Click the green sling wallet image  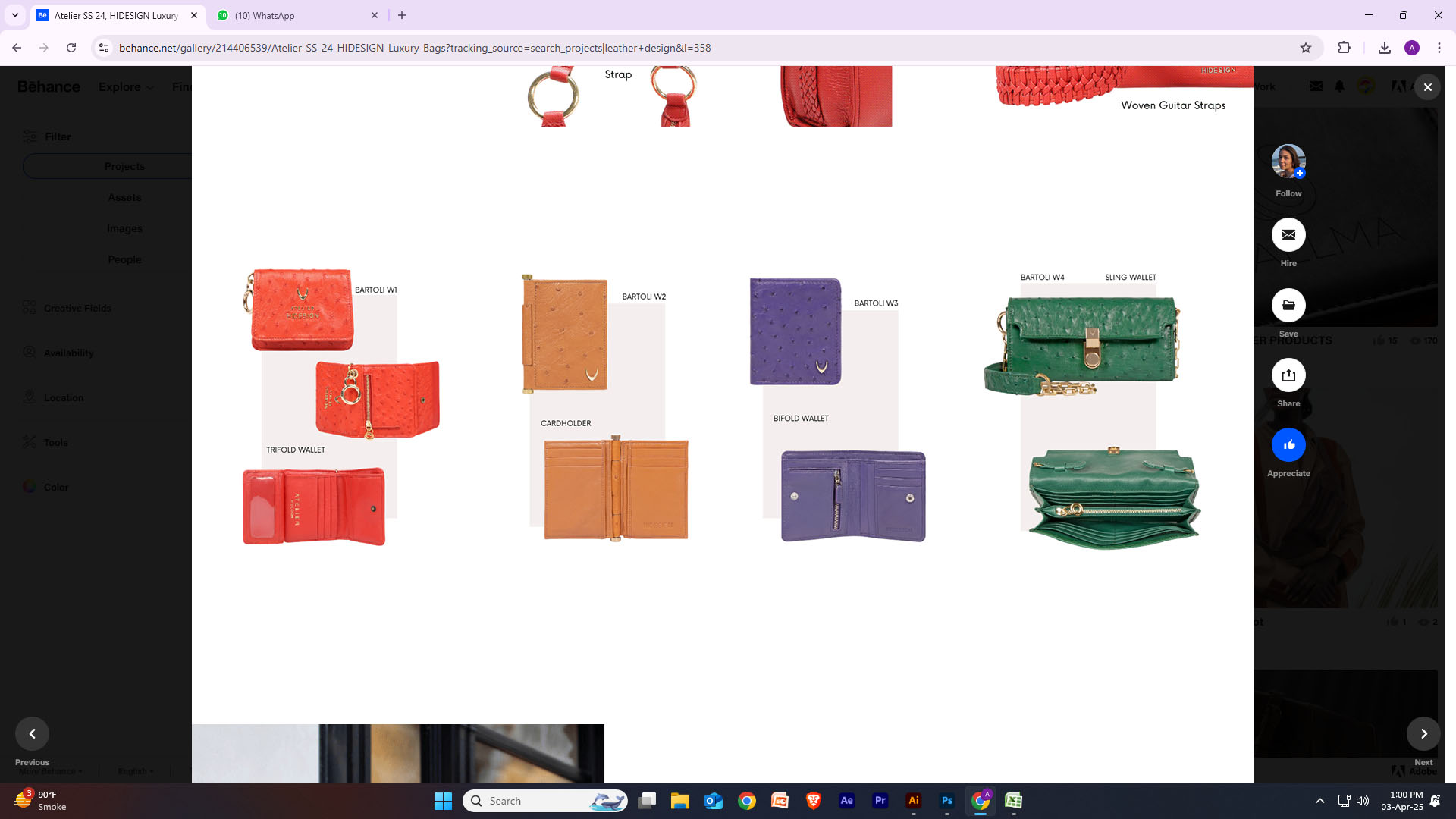coord(1084,347)
